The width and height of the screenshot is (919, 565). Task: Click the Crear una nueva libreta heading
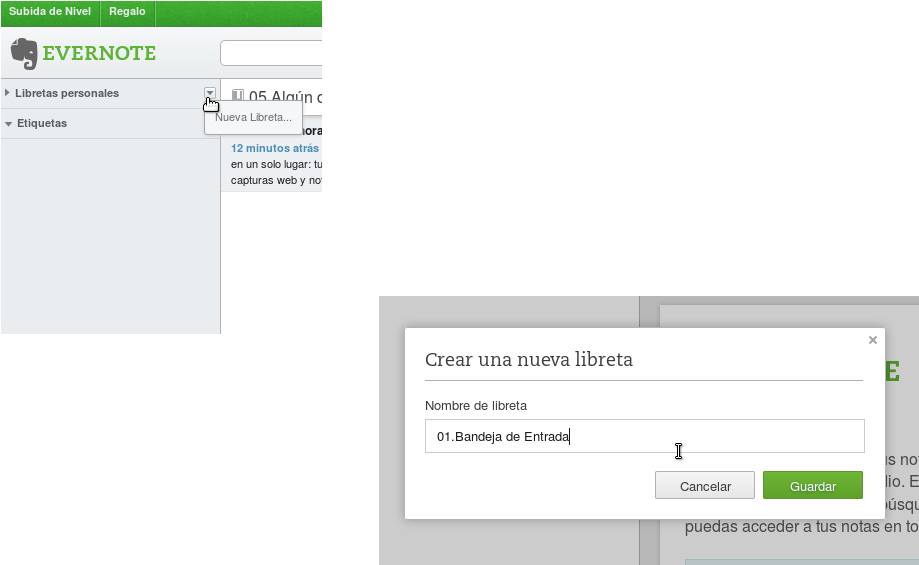pyautogui.click(x=529, y=359)
